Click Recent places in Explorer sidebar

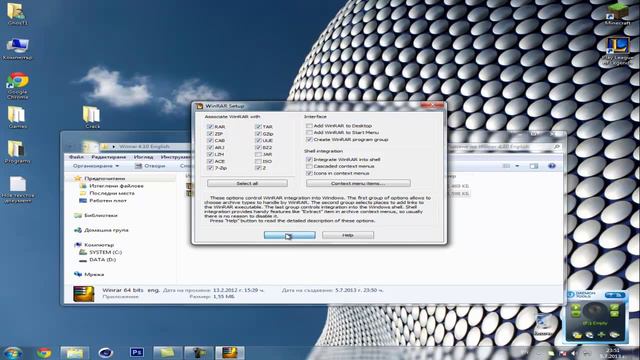[x=108, y=193]
